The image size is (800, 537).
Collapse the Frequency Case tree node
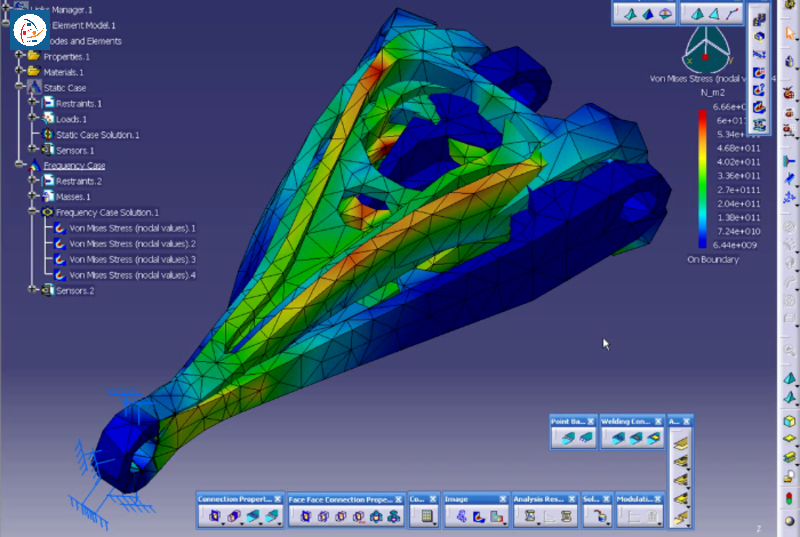coord(19,164)
